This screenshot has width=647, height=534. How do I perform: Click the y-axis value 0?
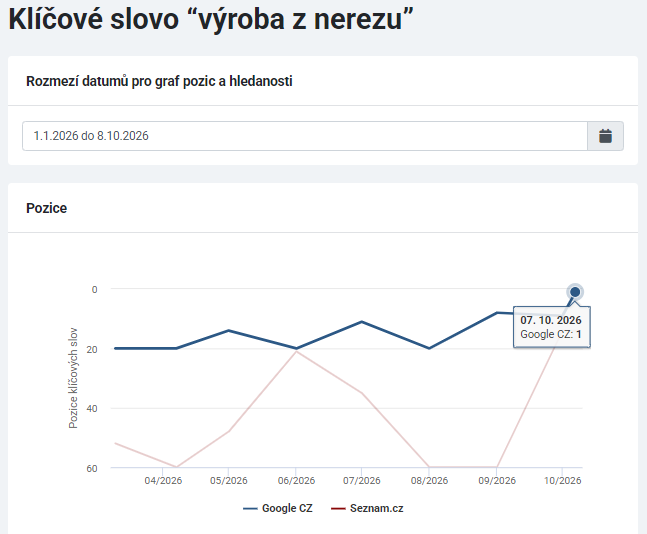(x=94, y=290)
